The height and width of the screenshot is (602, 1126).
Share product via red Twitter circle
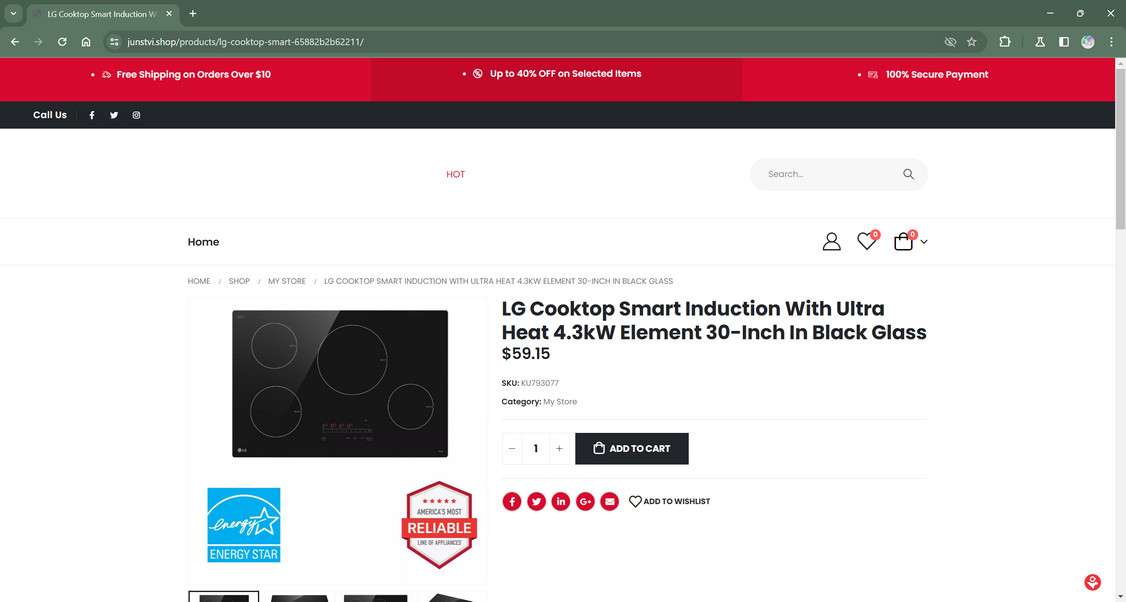[x=536, y=501]
